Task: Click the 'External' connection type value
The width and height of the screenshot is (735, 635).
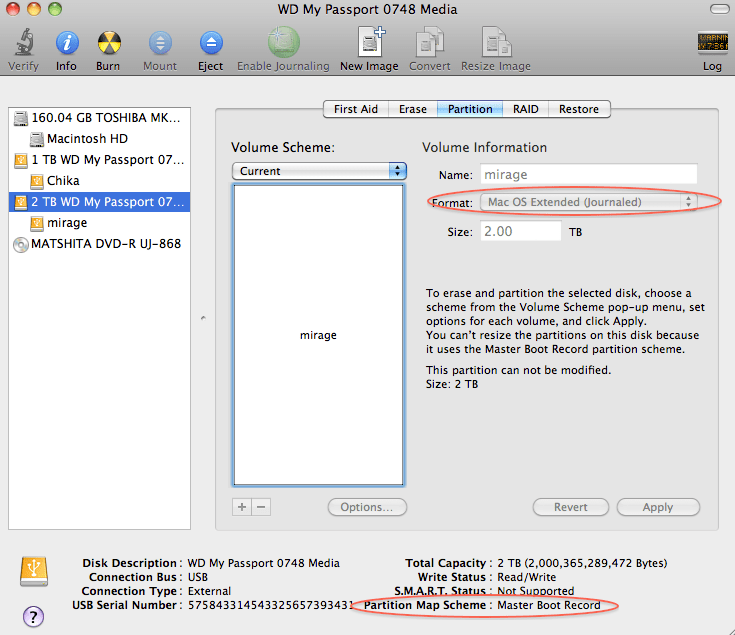Action: coord(210,591)
